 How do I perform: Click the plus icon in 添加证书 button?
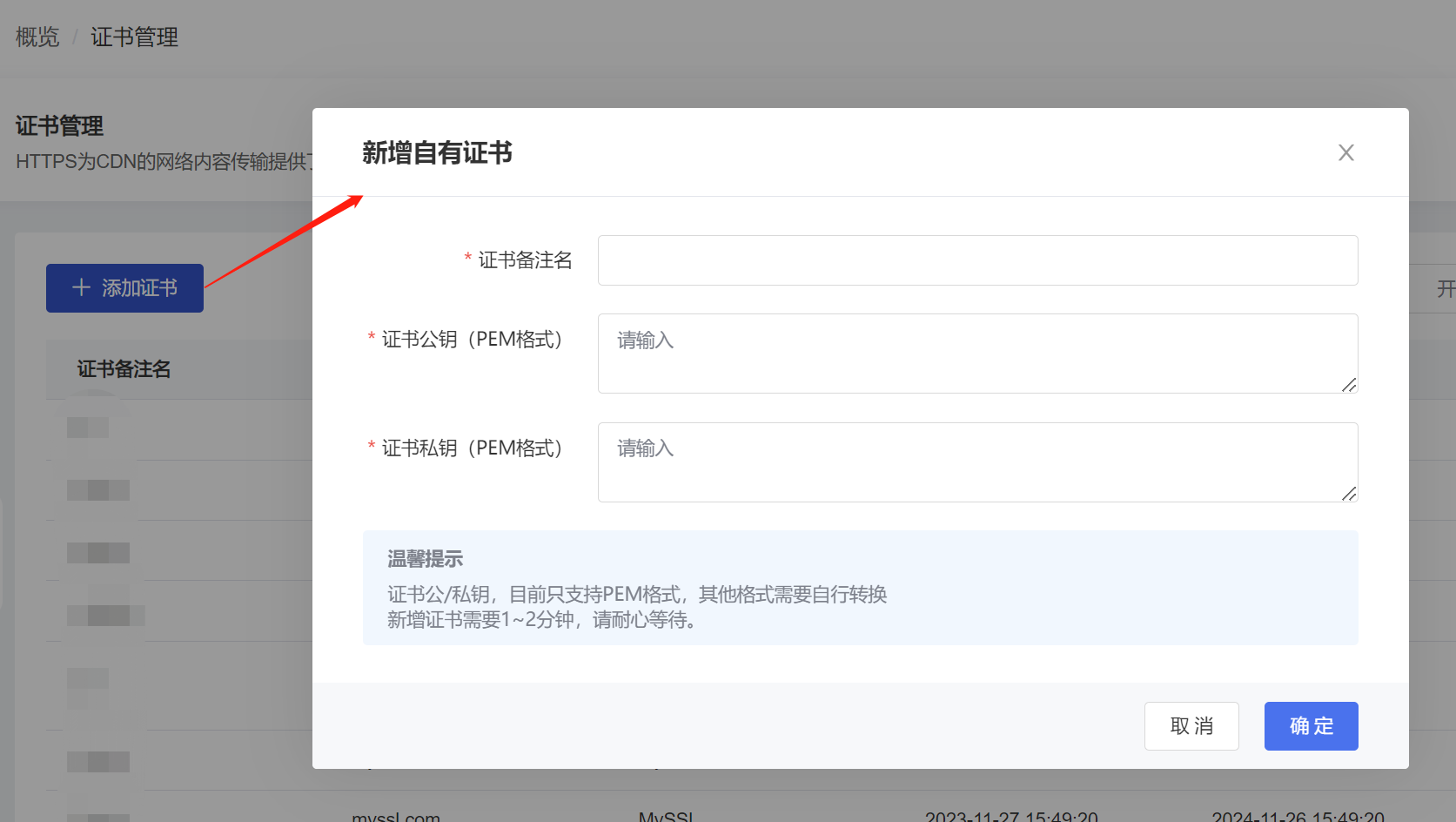(x=81, y=287)
